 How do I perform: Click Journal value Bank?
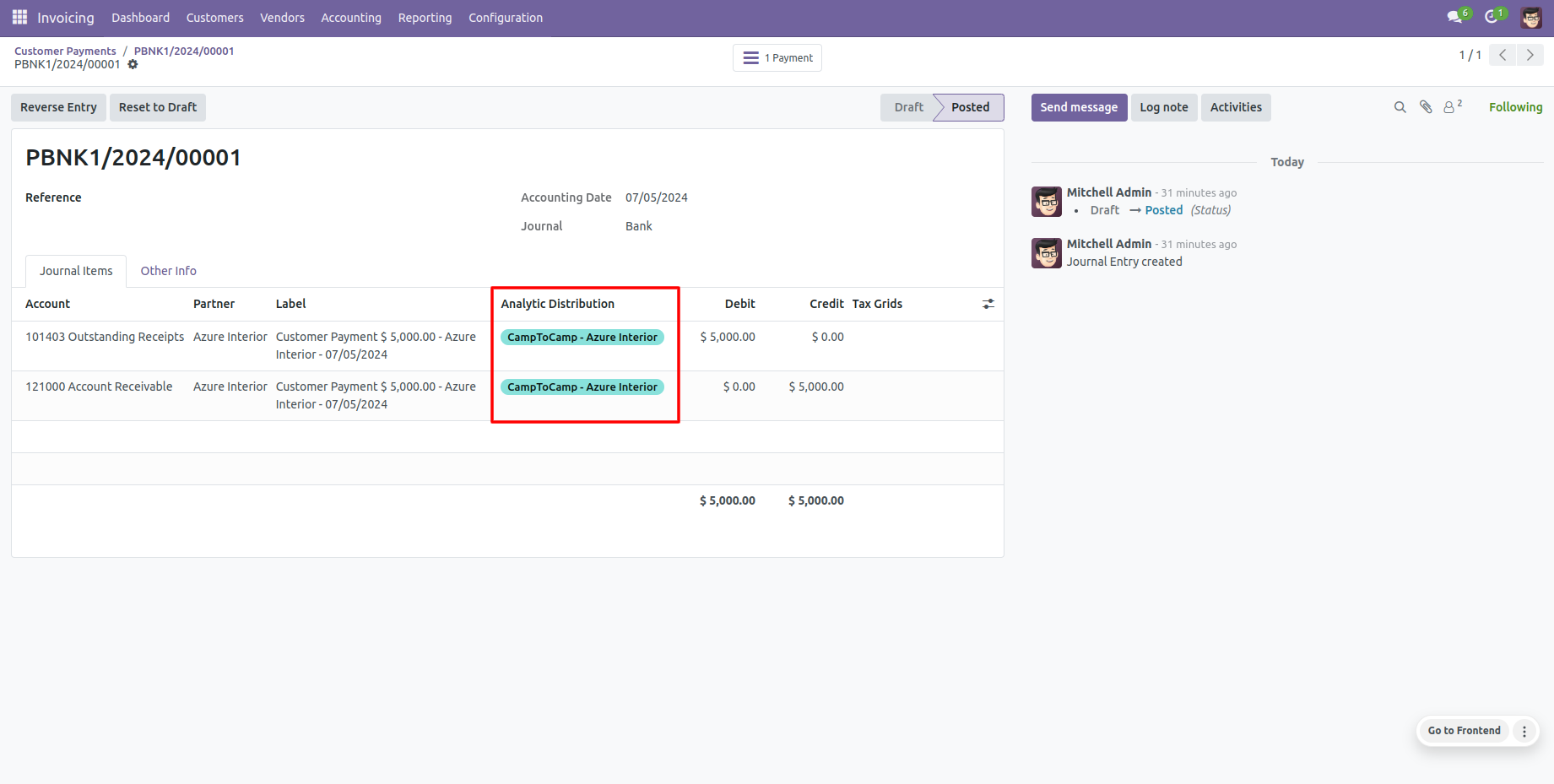pos(638,226)
